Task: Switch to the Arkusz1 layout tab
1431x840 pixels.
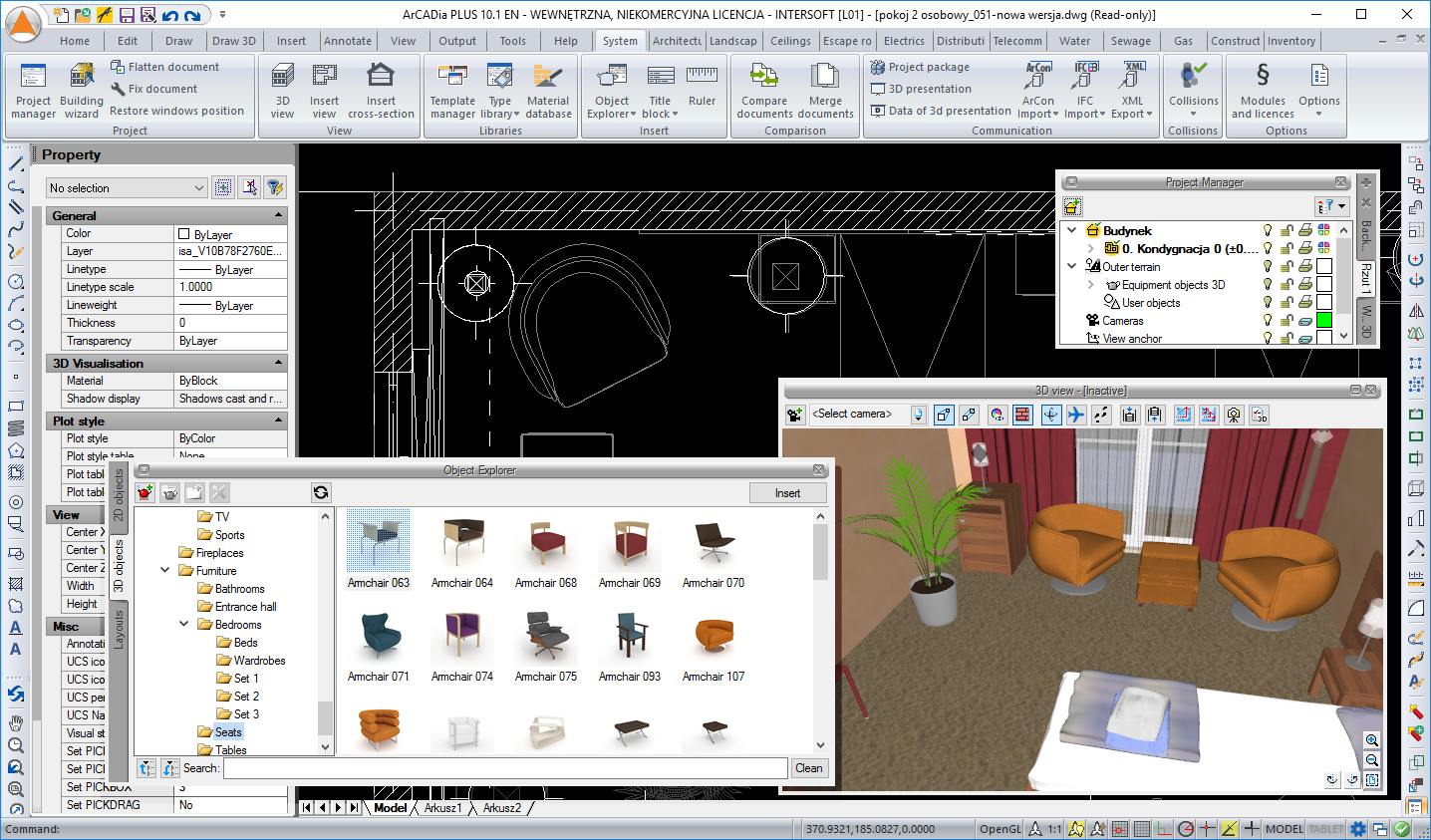Action: tap(442, 808)
